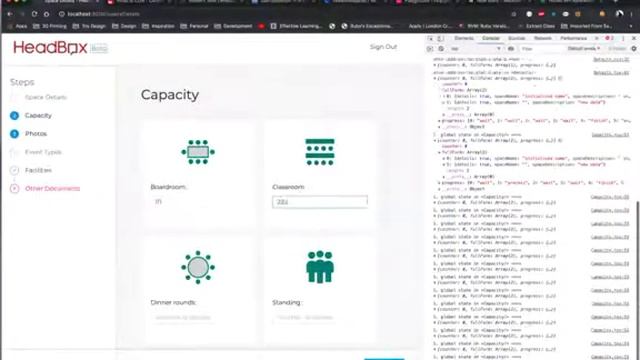Image resolution: width=640 pixels, height=360 pixels.
Task: Click the Capacity step circle icon
Action: click(x=14, y=116)
